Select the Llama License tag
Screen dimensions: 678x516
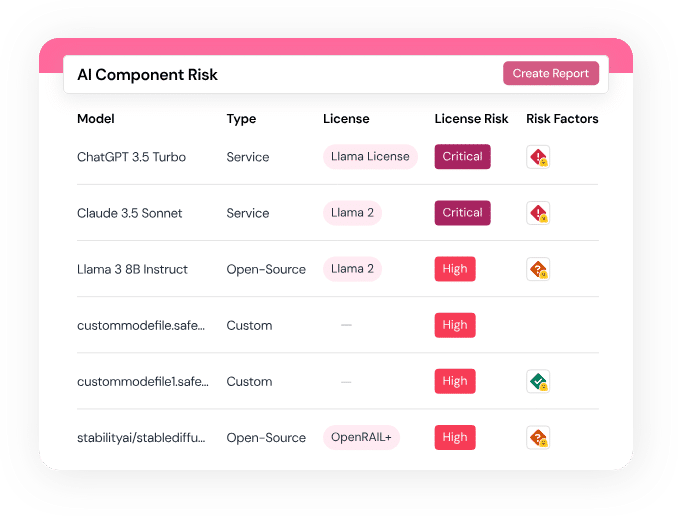click(x=370, y=157)
